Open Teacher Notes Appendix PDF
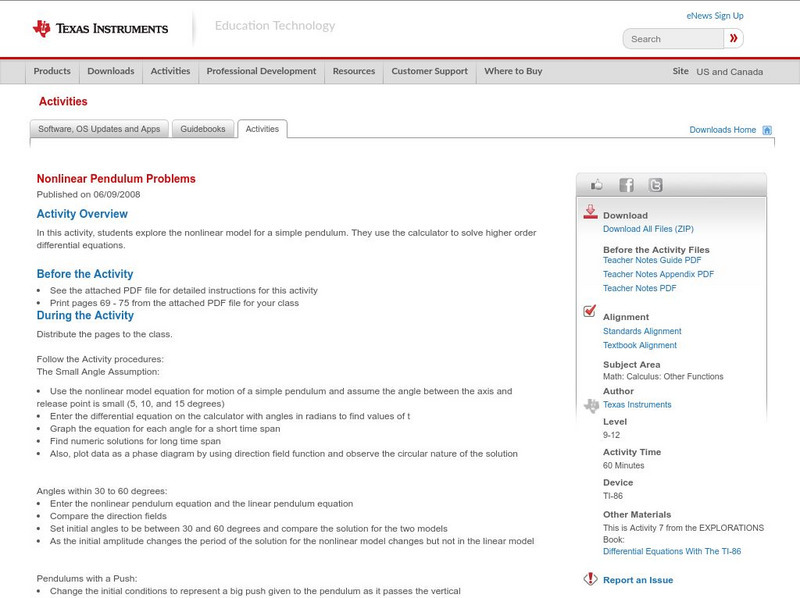 pos(658,274)
